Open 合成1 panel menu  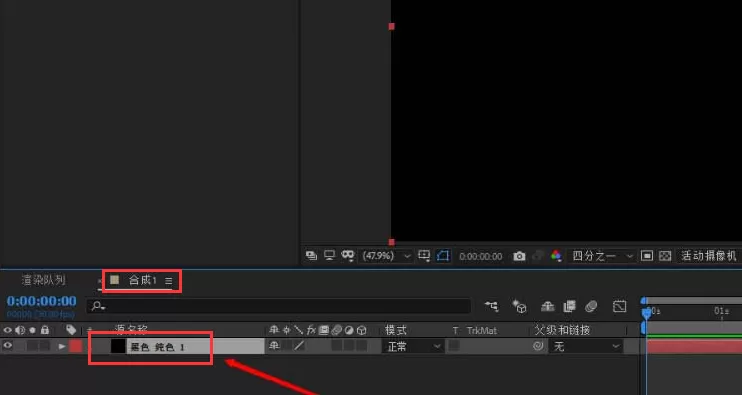[x=168, y=281]
